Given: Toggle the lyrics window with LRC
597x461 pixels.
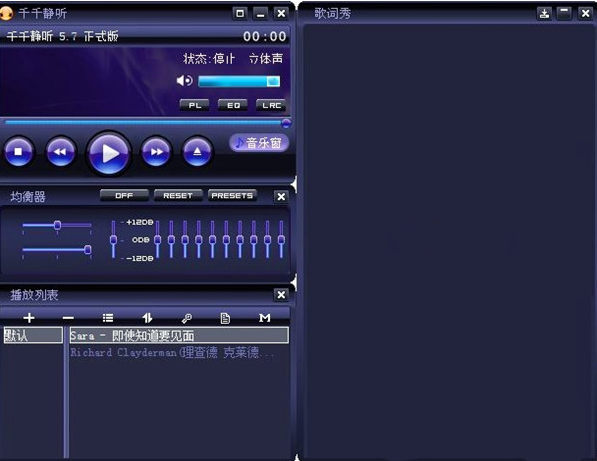Looking at the screenshot, I should coord(271,105).
